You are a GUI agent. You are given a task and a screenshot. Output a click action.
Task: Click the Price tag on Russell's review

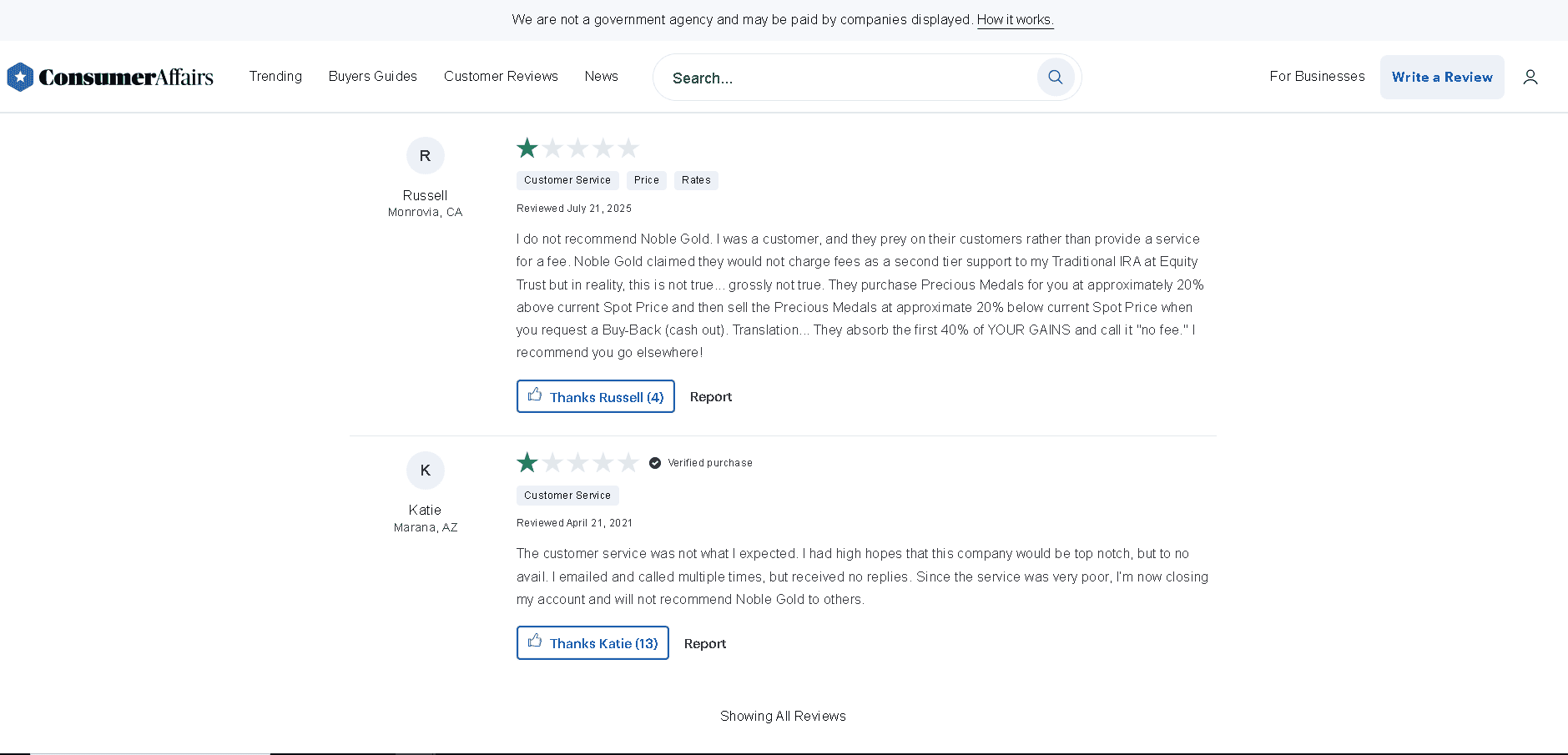(647, 180)
